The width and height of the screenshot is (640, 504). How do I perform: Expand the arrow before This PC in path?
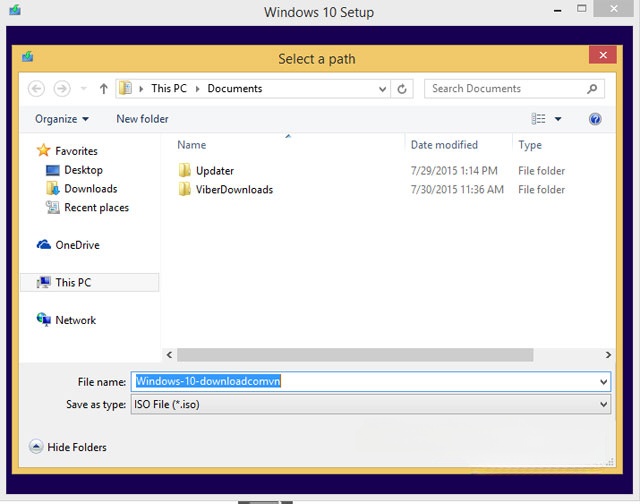coord(141,89)
